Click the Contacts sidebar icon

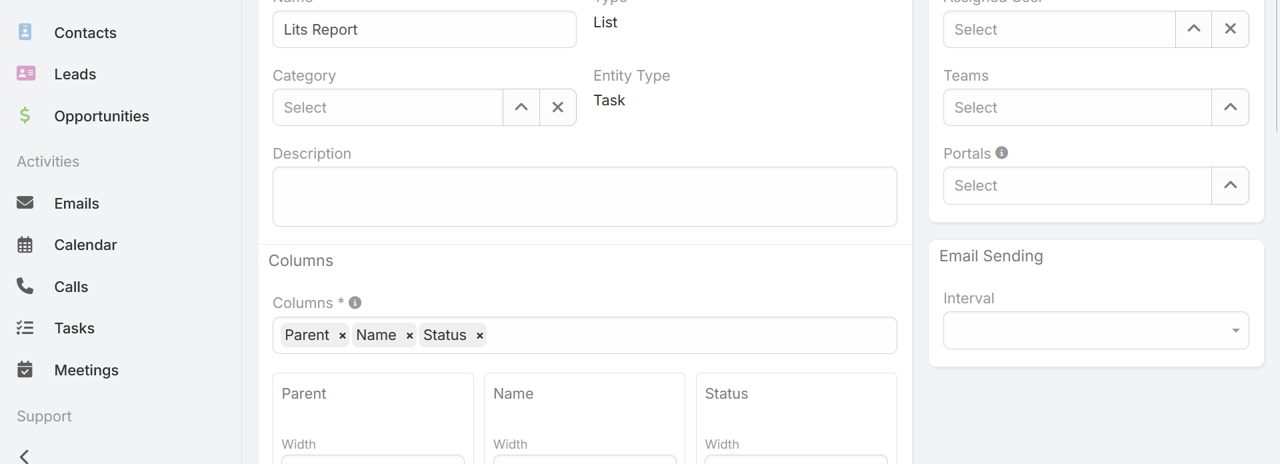[25, 32]
